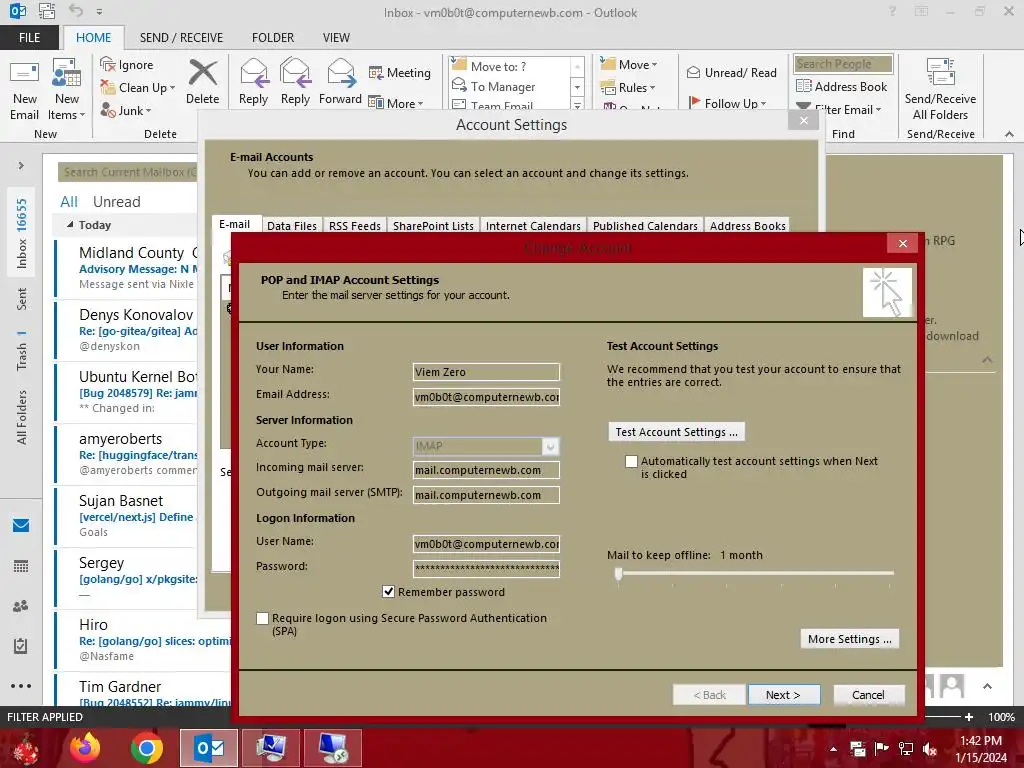
Task: Open Tasks view icon in sidebar
Action: pyautogui.click(x=21, y=646)
